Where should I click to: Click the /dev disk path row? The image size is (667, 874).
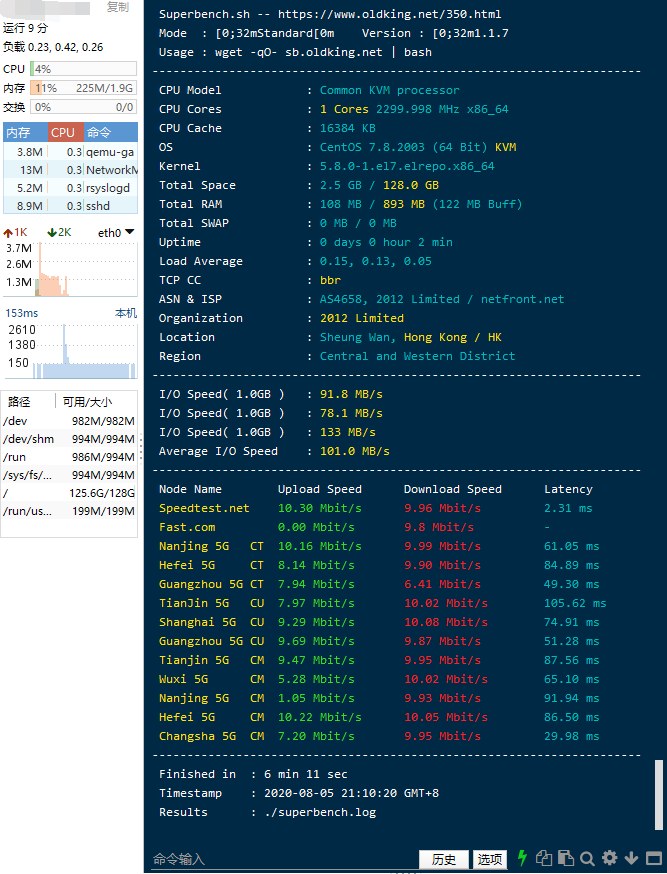point(69,421)
